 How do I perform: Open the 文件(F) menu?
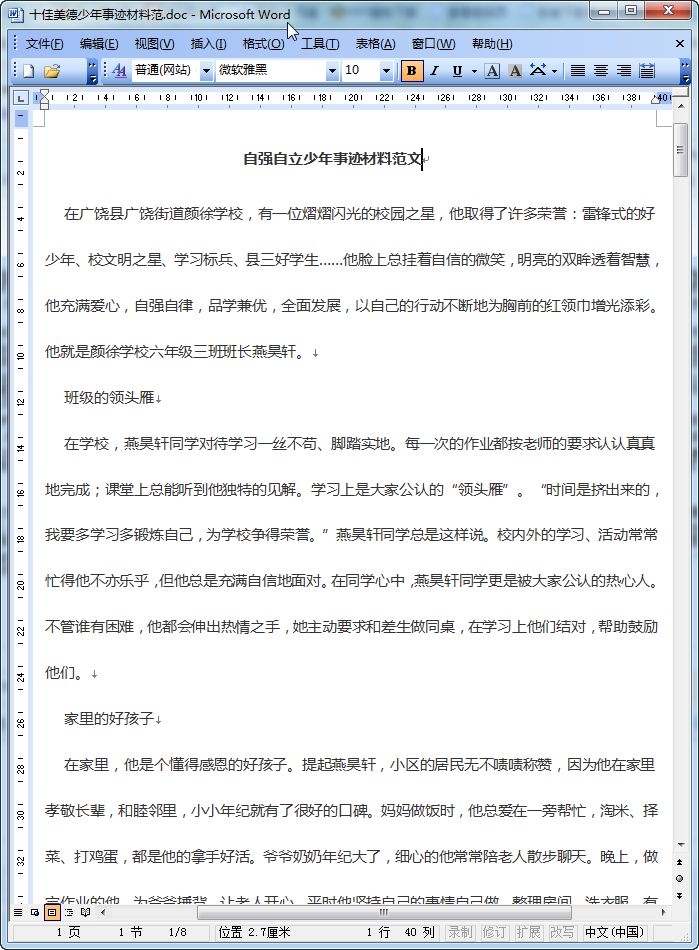[44, 44]
